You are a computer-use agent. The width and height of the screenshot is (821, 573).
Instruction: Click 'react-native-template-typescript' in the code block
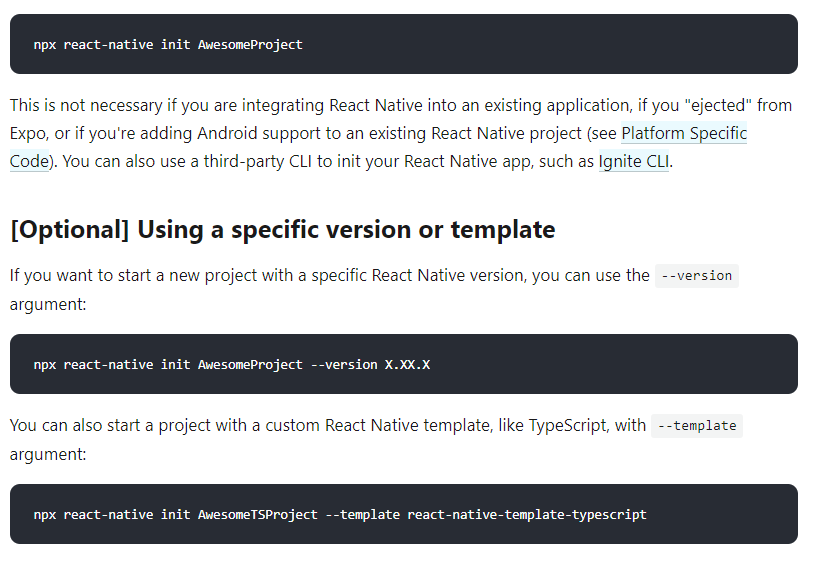(x=527, y=514)
